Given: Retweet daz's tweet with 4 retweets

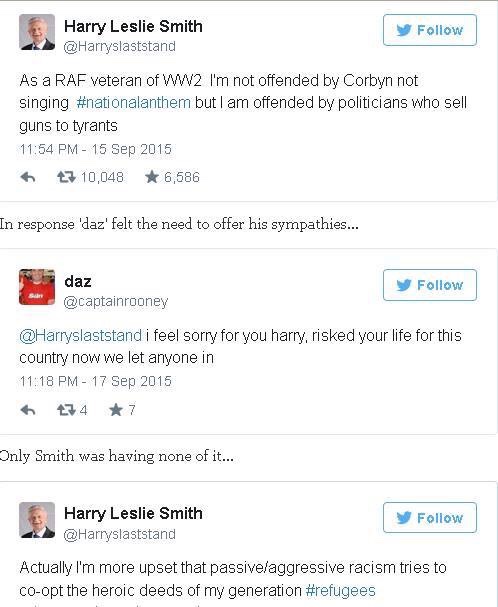Looking at the screenshot, I should point(66,410).
